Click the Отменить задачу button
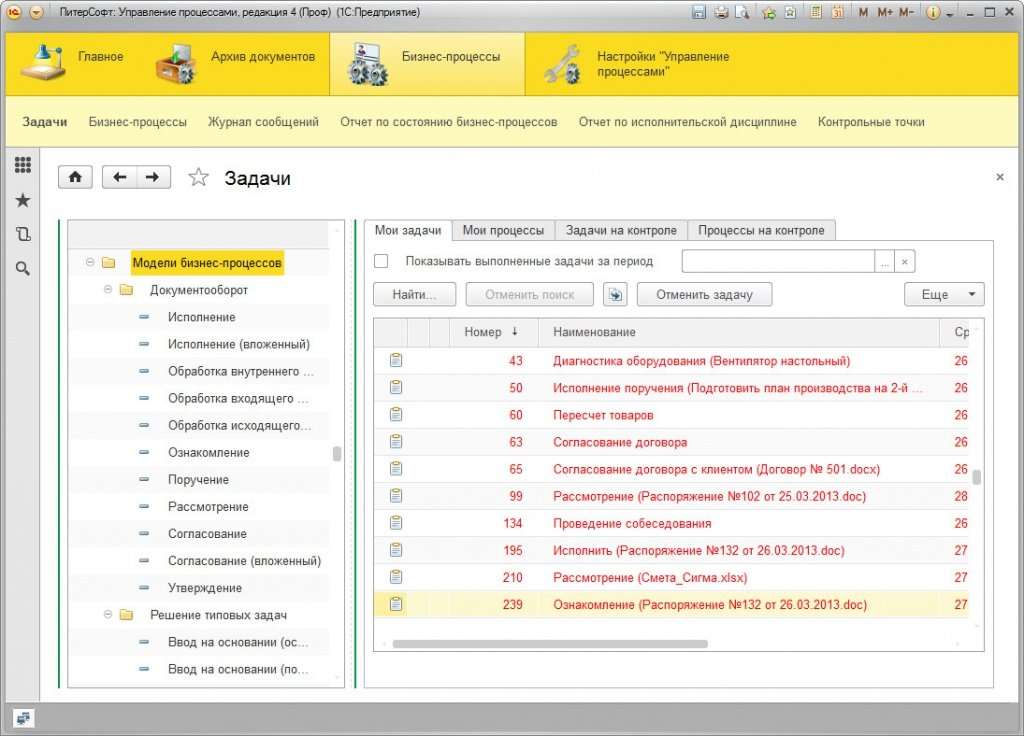 (705, 295)
